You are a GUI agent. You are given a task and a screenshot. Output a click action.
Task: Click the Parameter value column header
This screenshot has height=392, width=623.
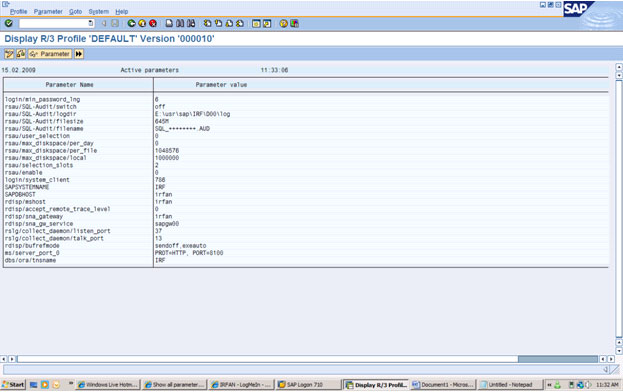tap(221, 85)
